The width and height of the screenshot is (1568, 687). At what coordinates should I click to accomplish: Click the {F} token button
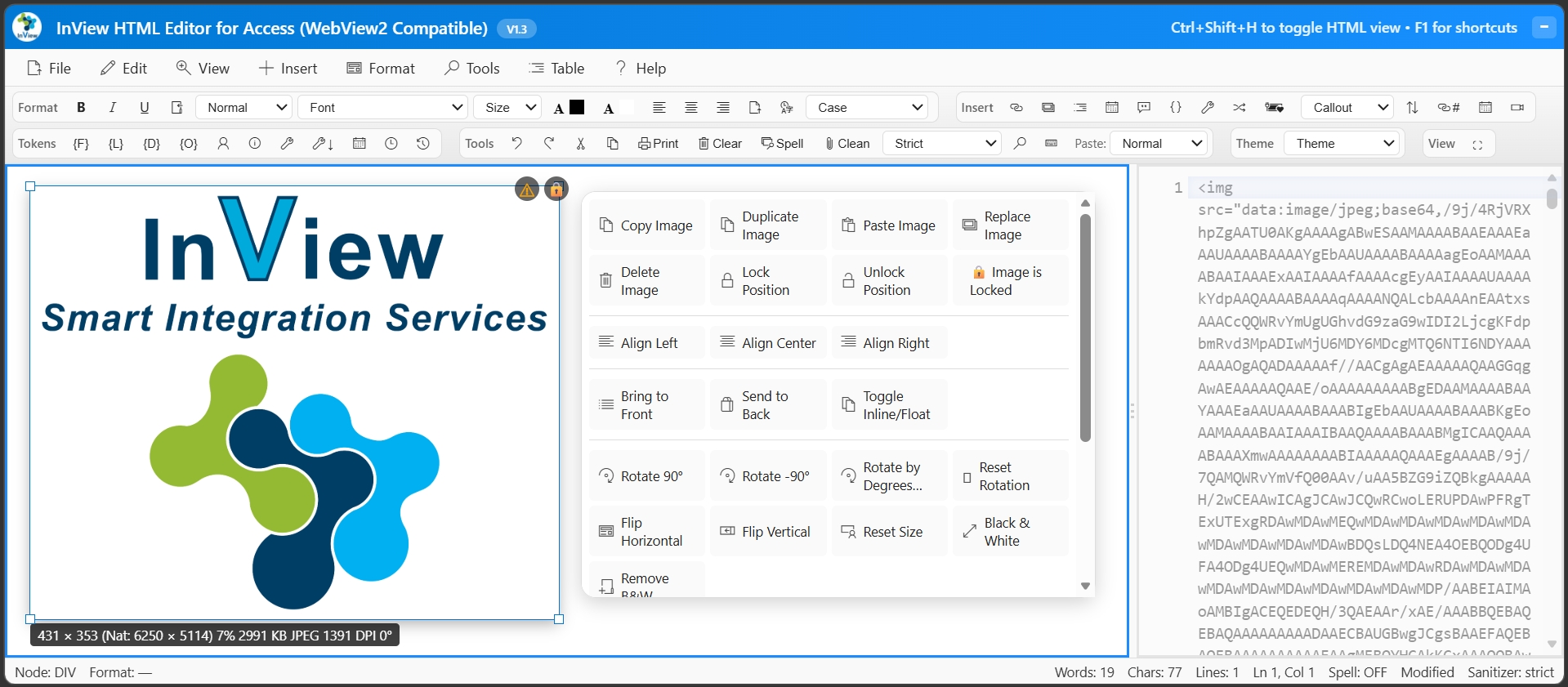(81, 144)
